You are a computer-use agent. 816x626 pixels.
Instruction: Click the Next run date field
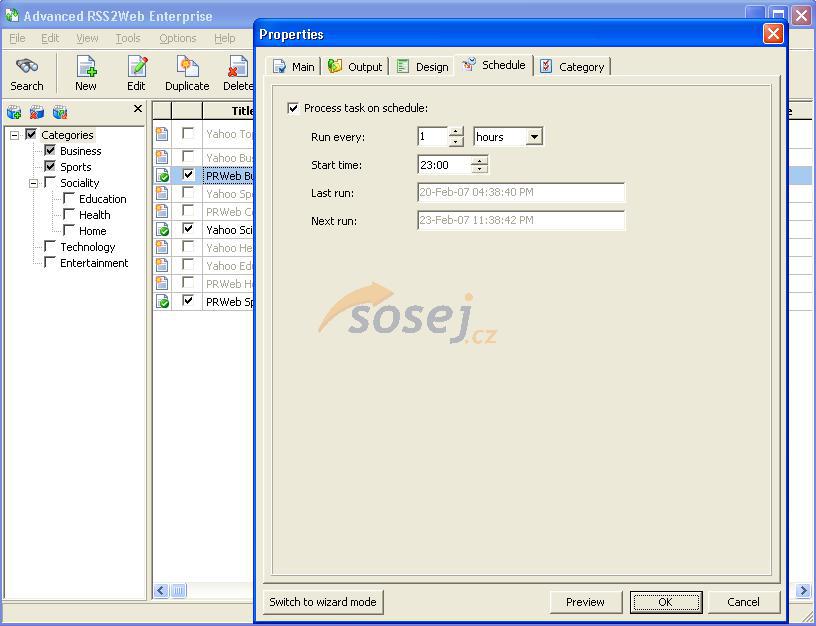521,221
